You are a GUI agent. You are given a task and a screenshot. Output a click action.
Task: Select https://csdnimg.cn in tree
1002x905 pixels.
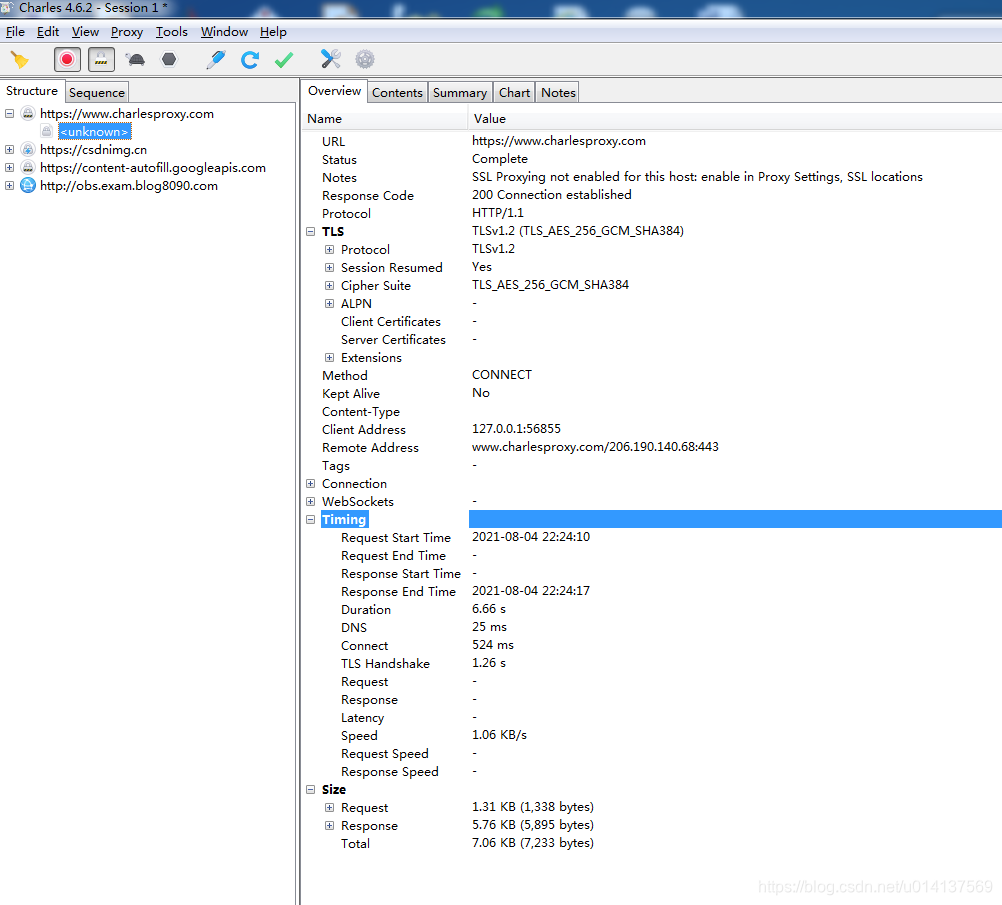(x=93, y=150)
